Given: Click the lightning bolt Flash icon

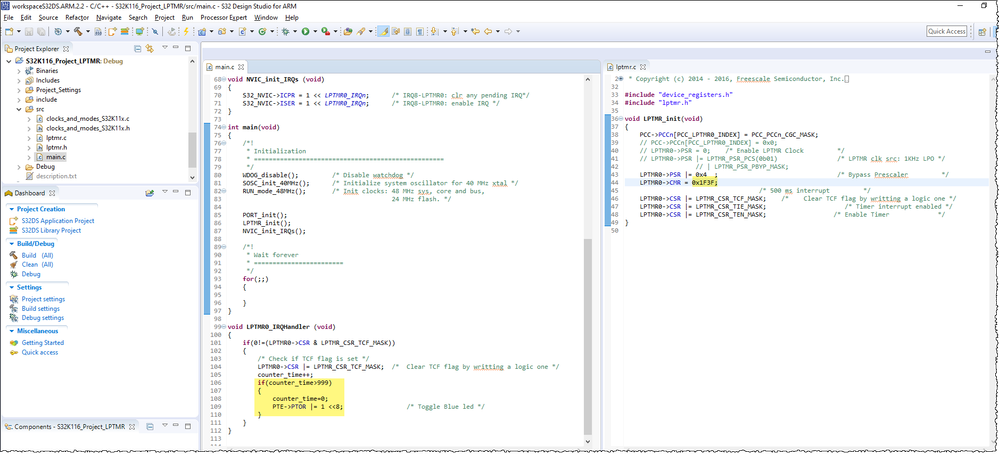Looking at the screenshot, I should tap(186, 31).
